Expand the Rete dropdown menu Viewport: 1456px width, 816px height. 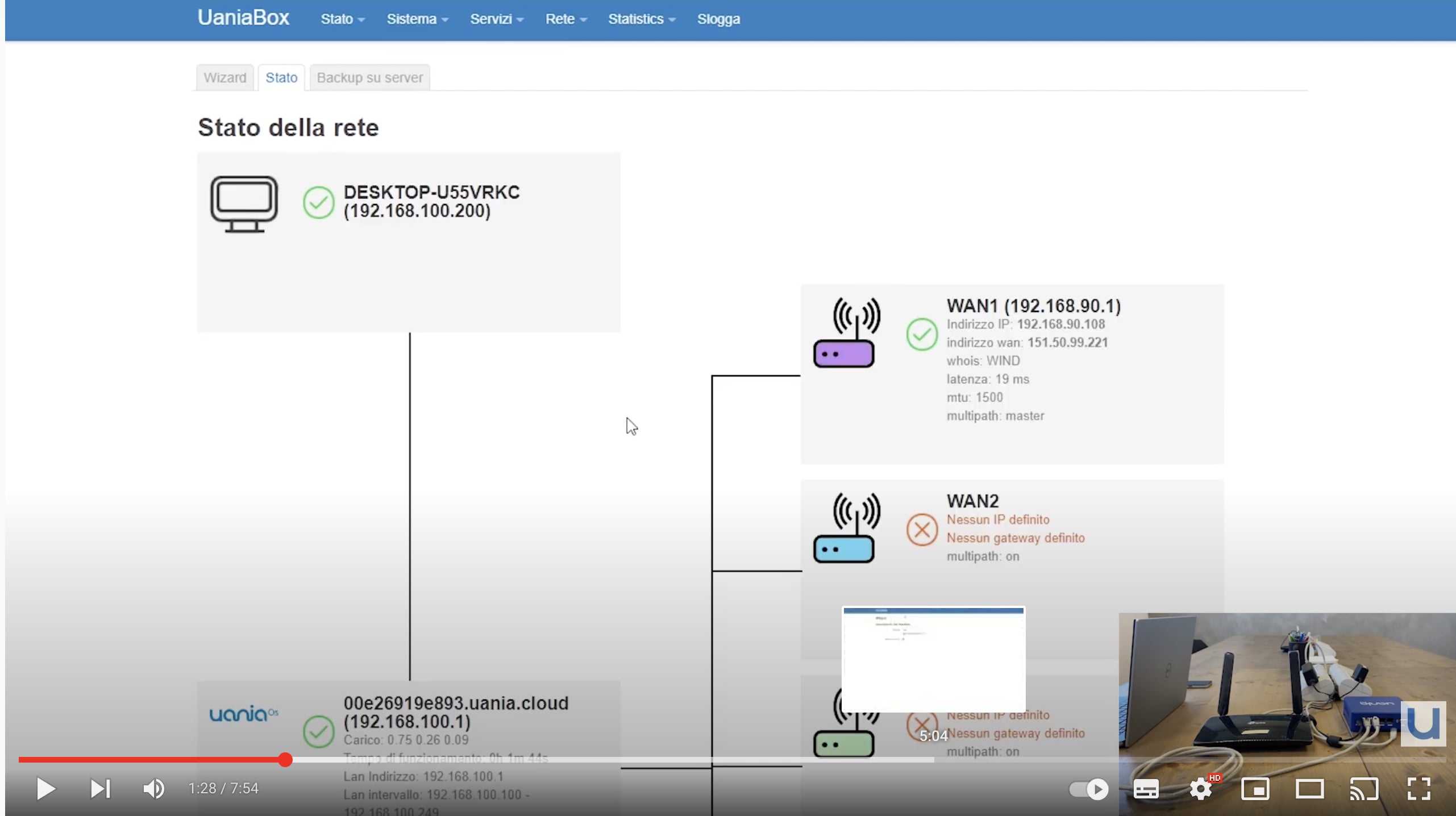pos(566,19)
